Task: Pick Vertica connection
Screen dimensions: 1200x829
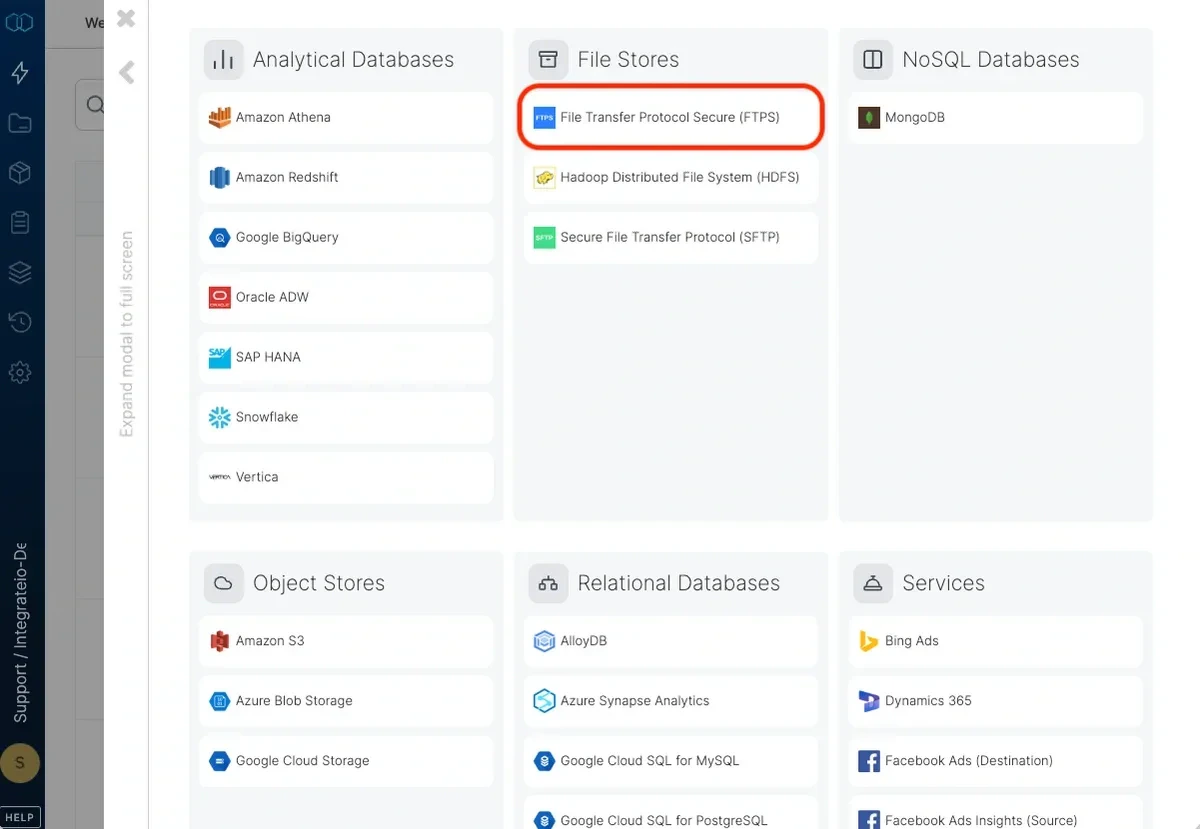Action: pyautogui.click(x=346, y=477)
